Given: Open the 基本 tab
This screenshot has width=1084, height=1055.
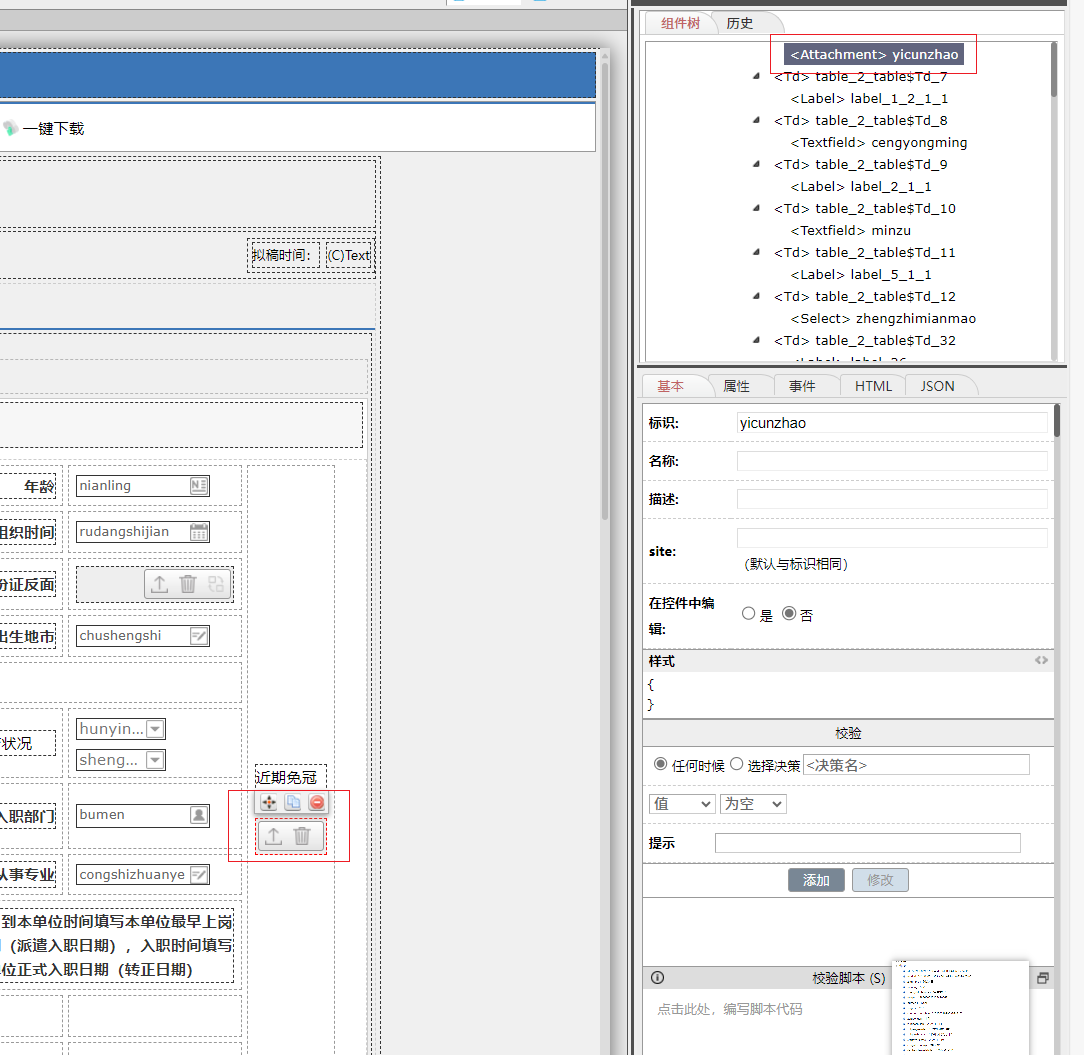Looking at the screenshot, I should [x=670, y=386].
